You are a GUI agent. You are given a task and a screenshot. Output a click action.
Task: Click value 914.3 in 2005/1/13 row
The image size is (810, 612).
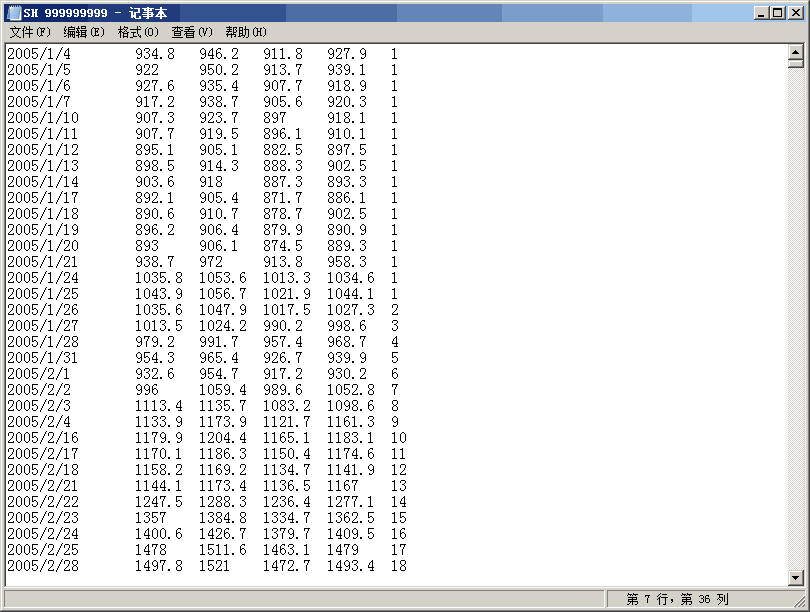[219, 166]
